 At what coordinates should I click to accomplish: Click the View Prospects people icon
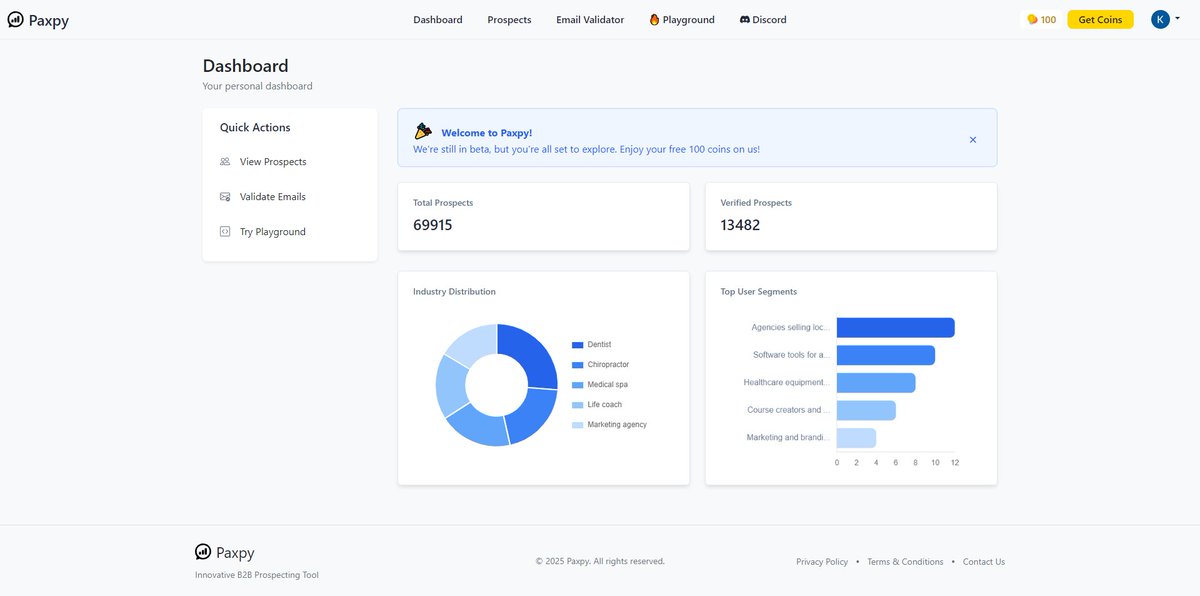(225, 162)
